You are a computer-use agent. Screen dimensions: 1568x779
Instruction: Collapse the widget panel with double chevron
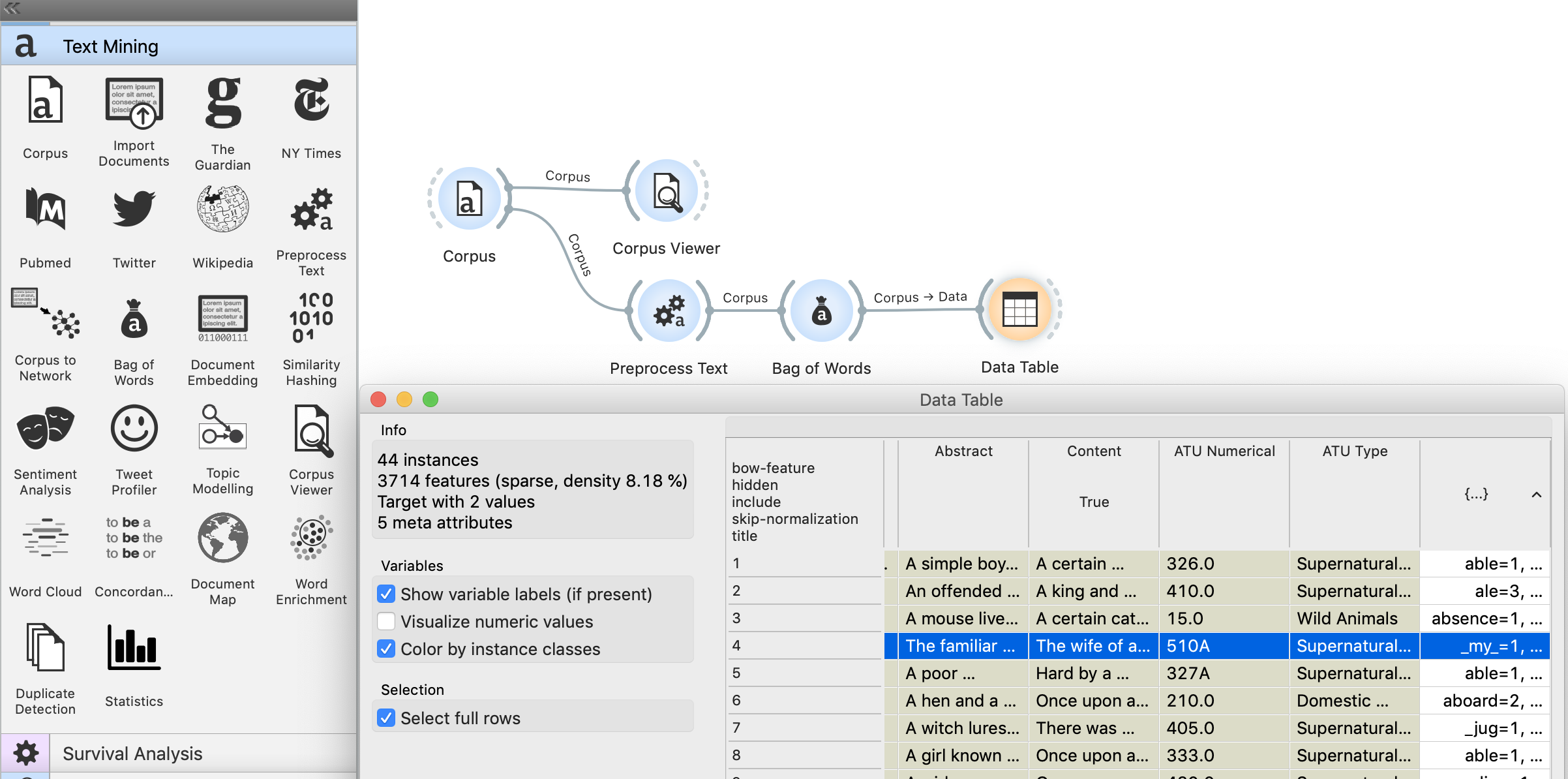12,8
